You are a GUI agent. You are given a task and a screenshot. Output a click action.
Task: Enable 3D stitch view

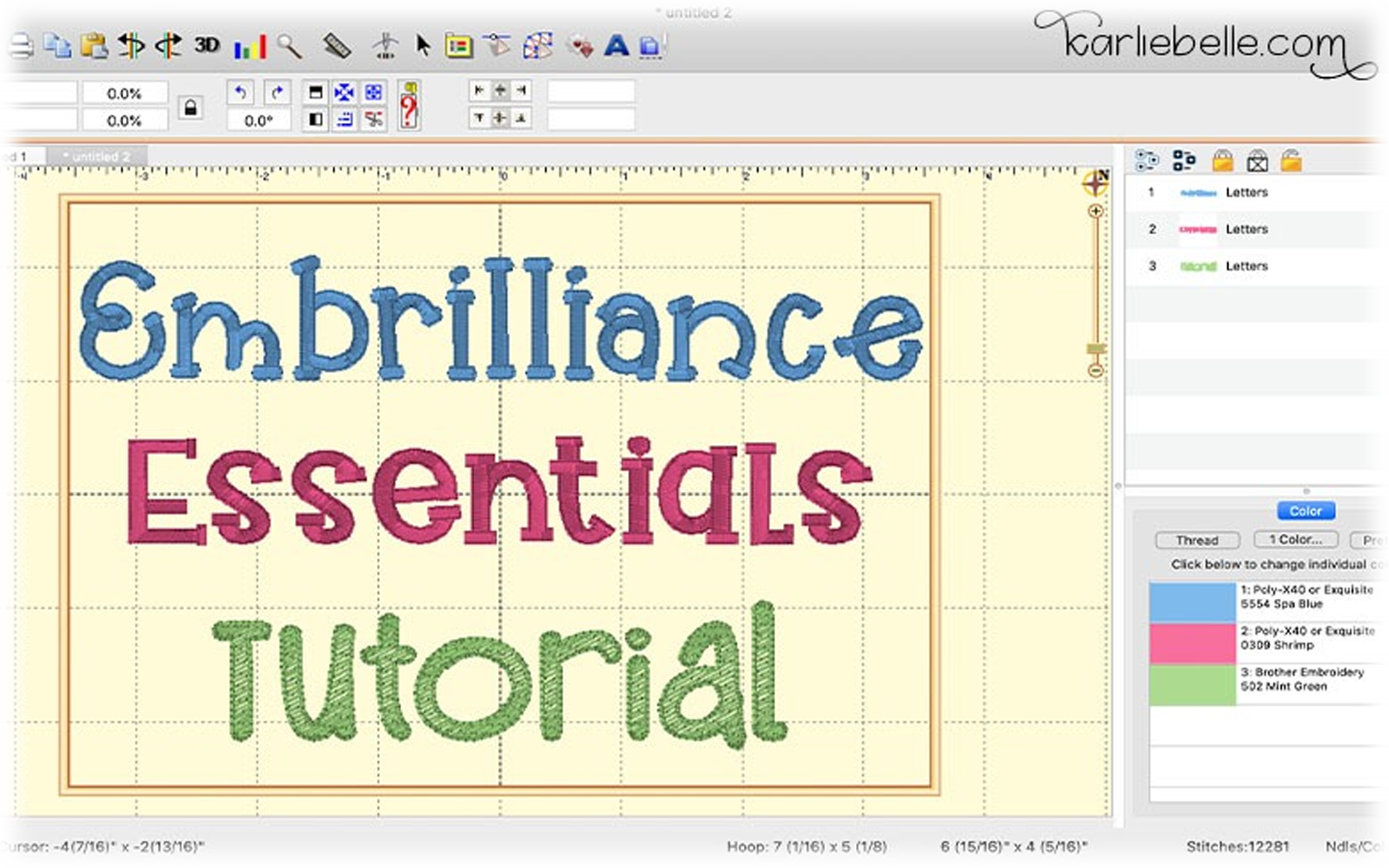207,45
